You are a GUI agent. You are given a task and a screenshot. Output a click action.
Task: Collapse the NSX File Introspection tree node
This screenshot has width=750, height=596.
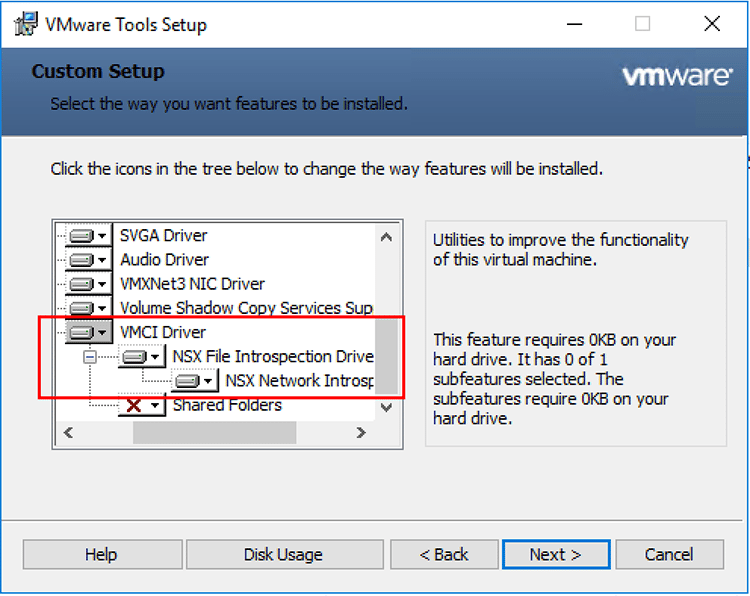(90, 357)
